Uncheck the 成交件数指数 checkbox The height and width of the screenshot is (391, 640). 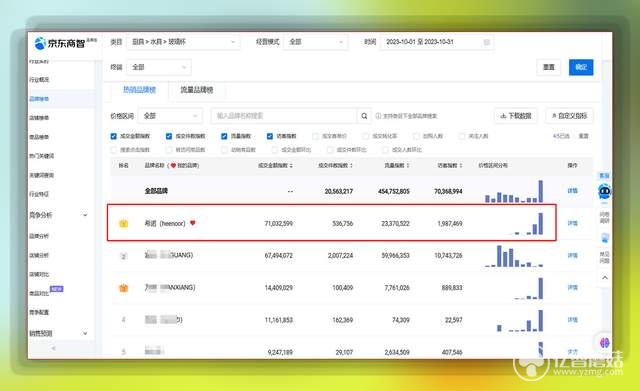[x=169, y=136]
